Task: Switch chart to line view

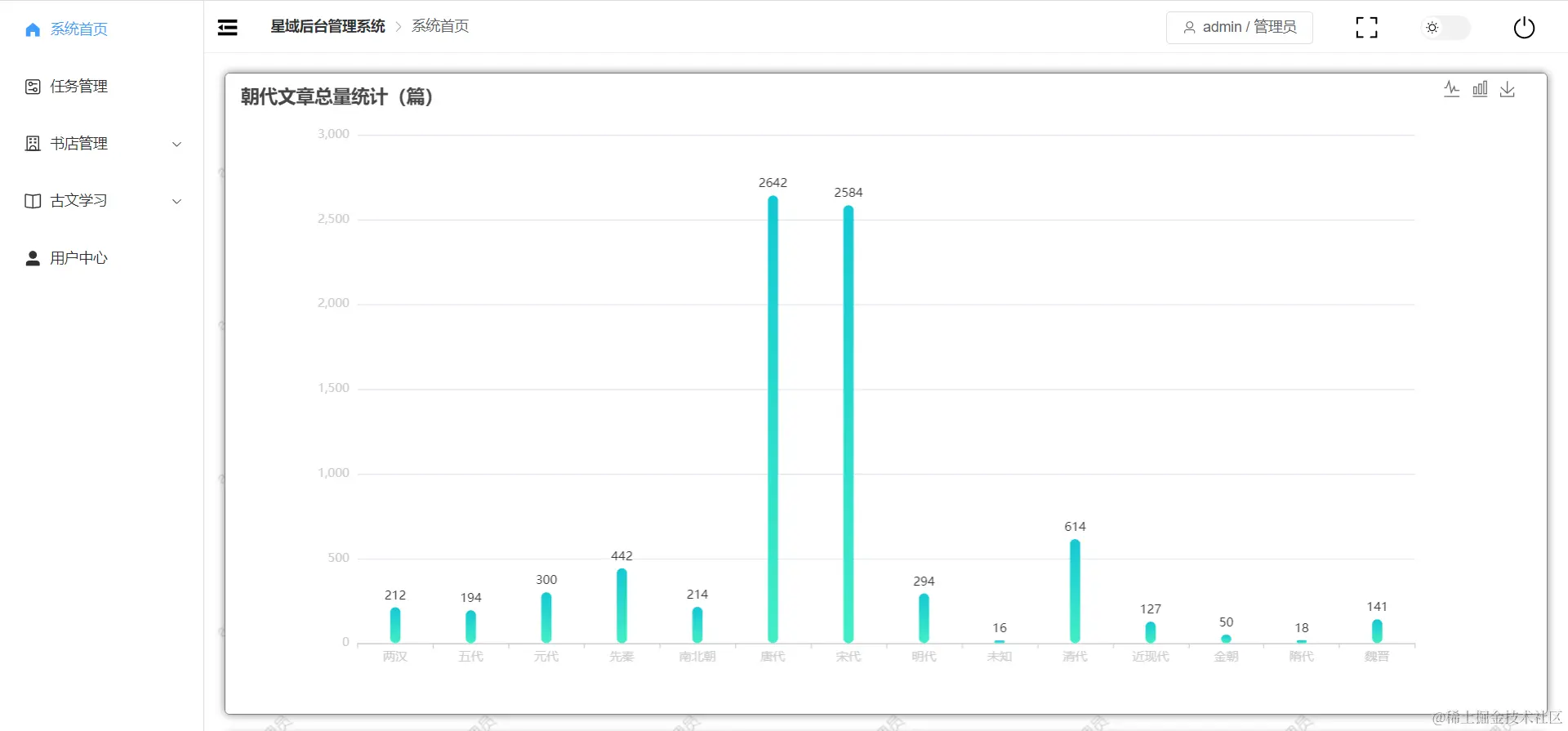Action: click(x=1451, y=89)
